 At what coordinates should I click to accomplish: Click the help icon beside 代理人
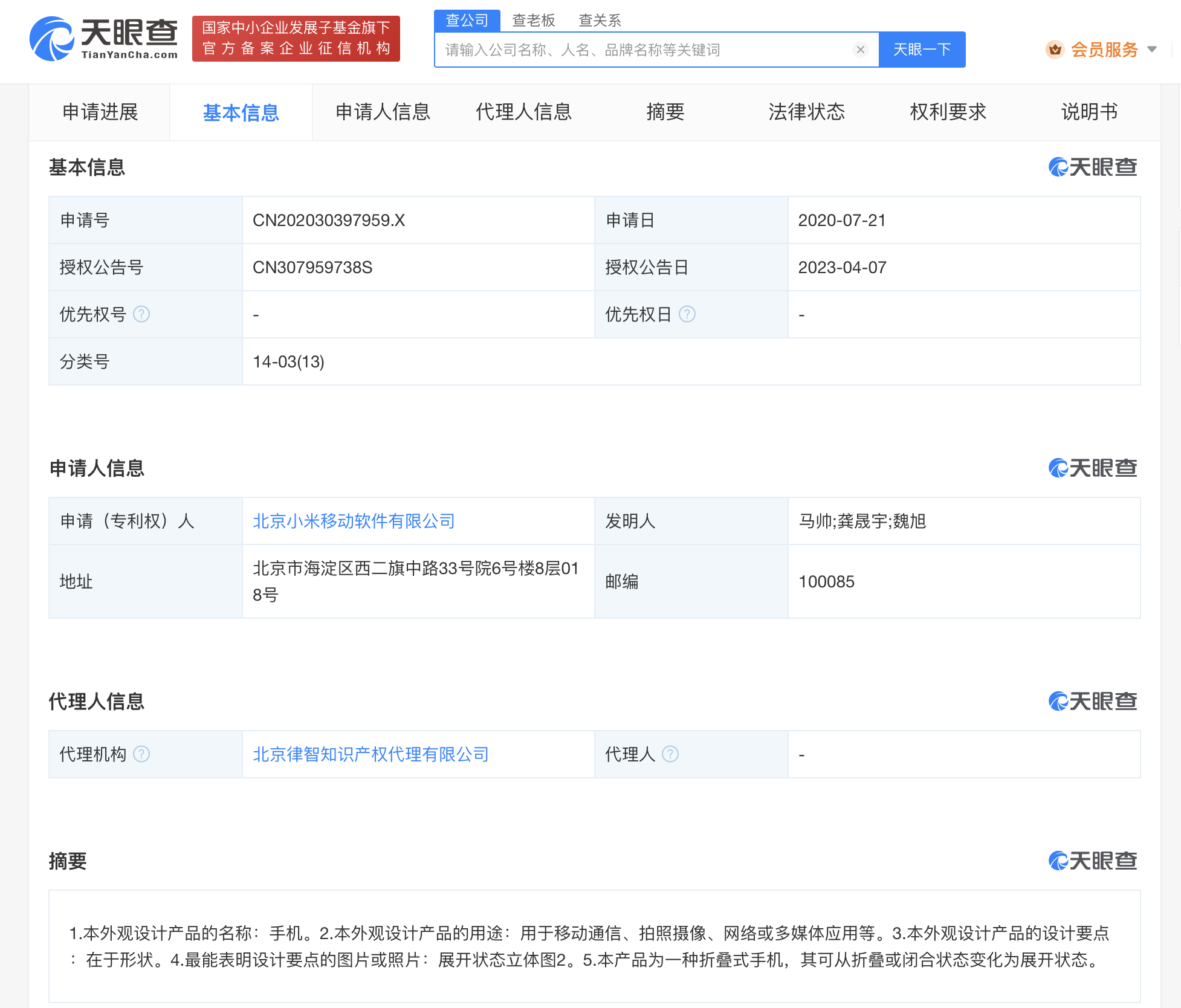(670, 754)
